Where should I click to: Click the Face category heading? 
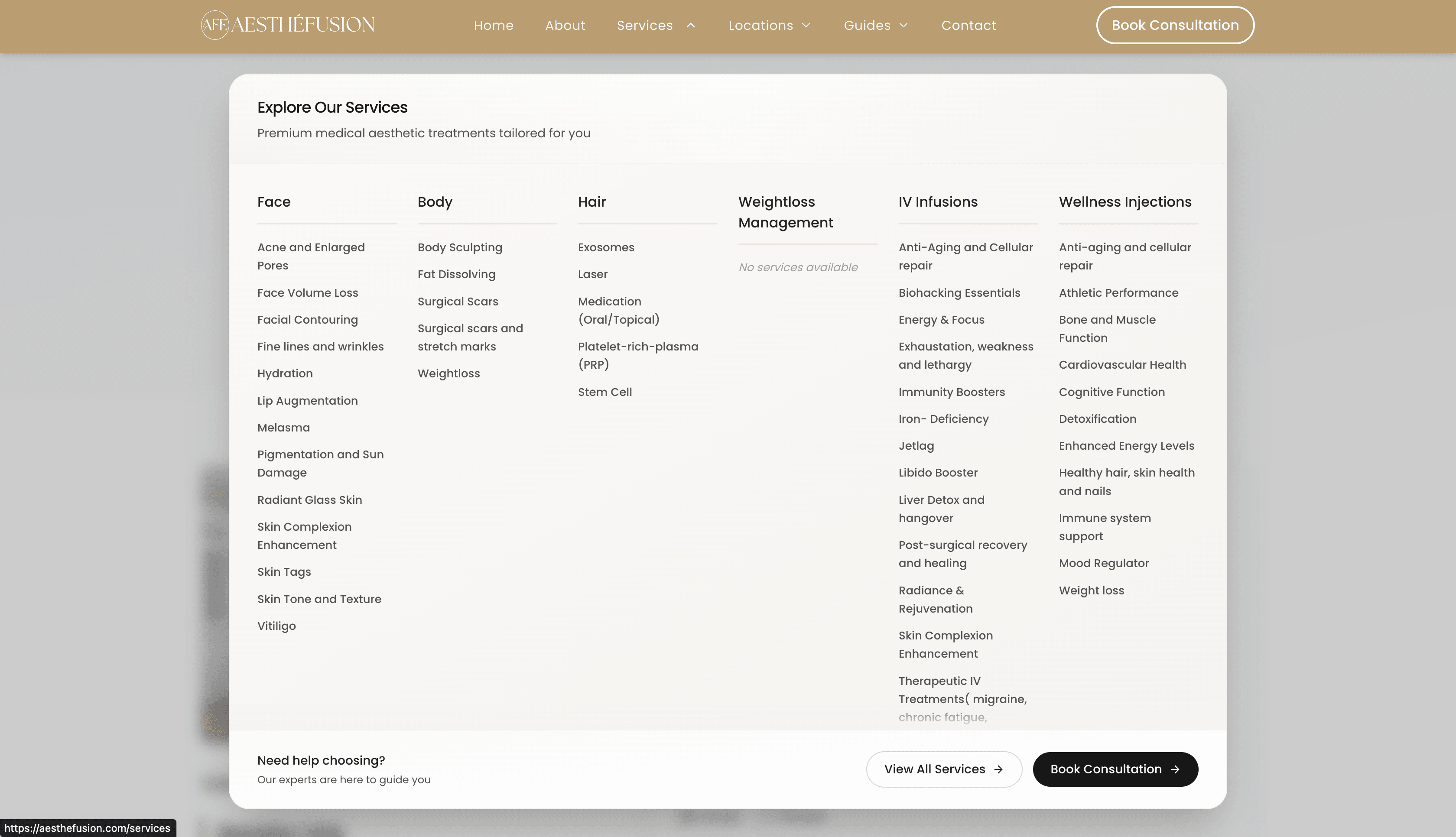[x=273, y=202]
